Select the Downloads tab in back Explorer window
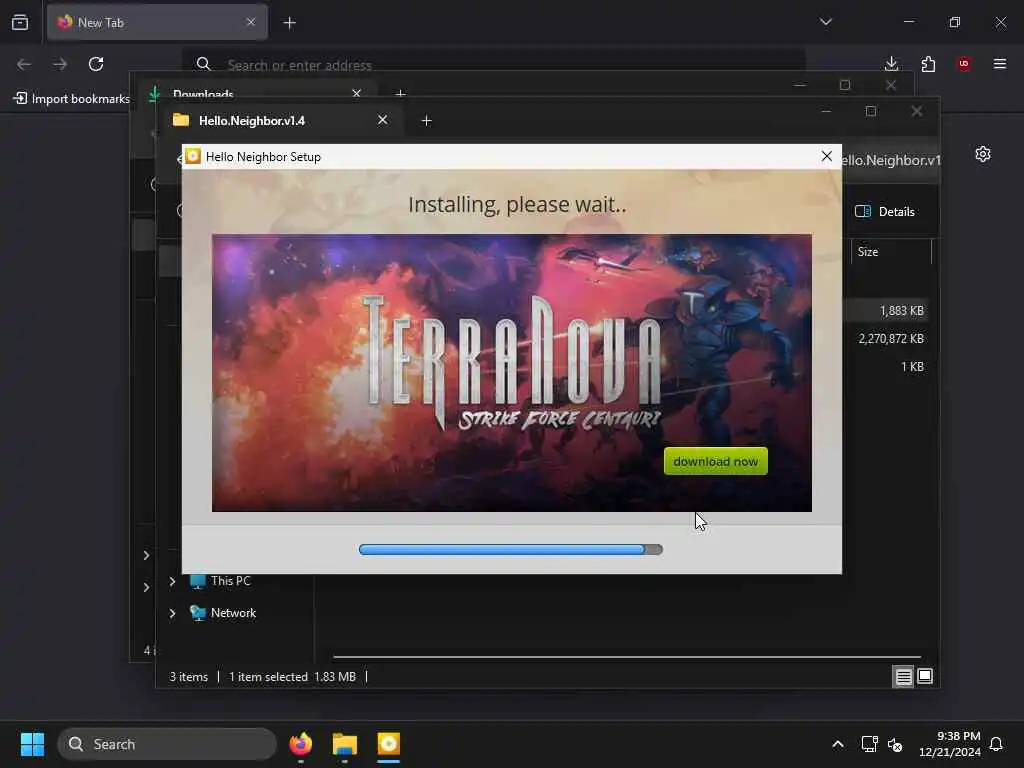Screen dimensions: 1024x768 pos(255,93)
